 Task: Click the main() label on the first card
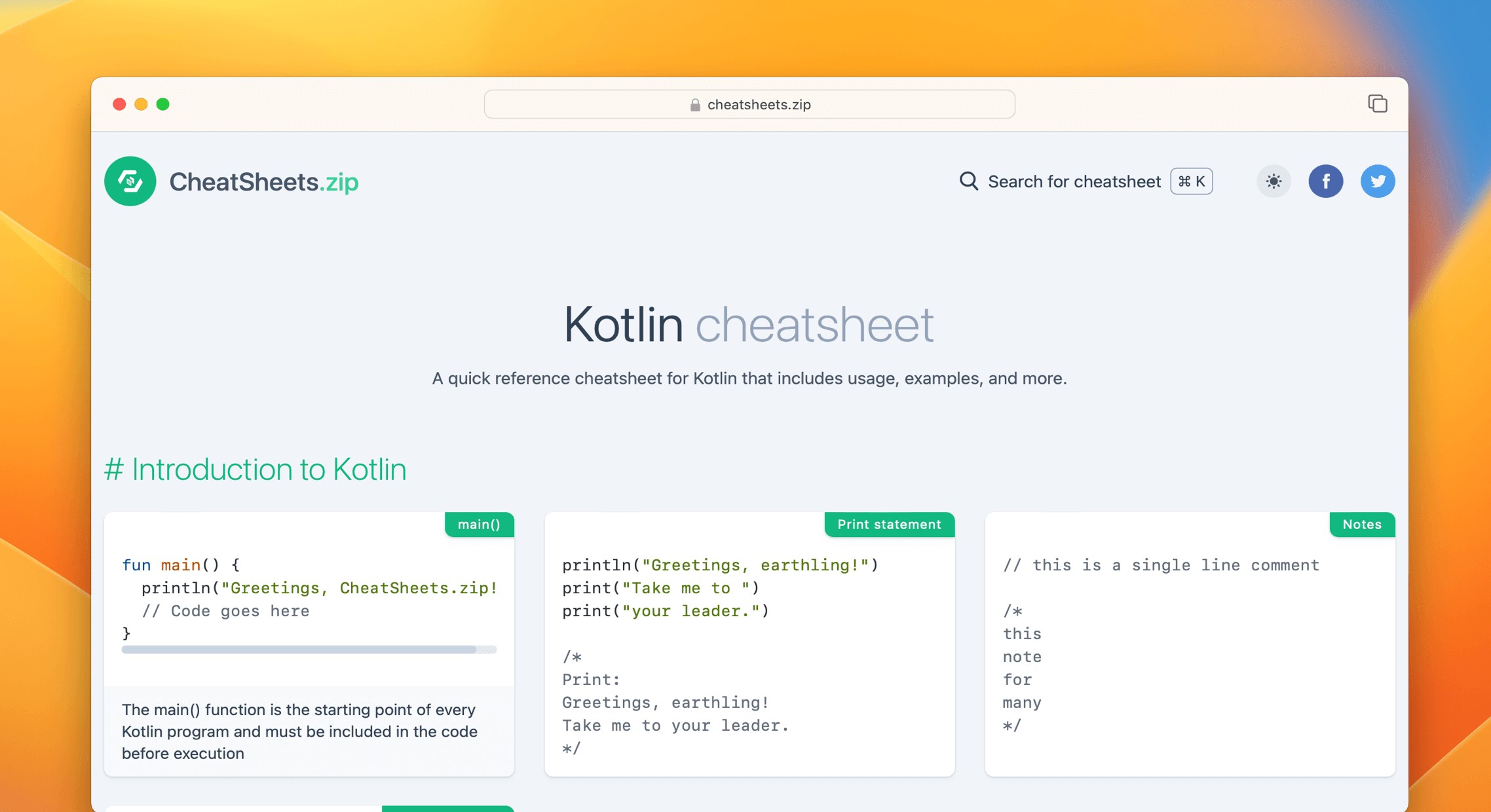tap(479, 524)
